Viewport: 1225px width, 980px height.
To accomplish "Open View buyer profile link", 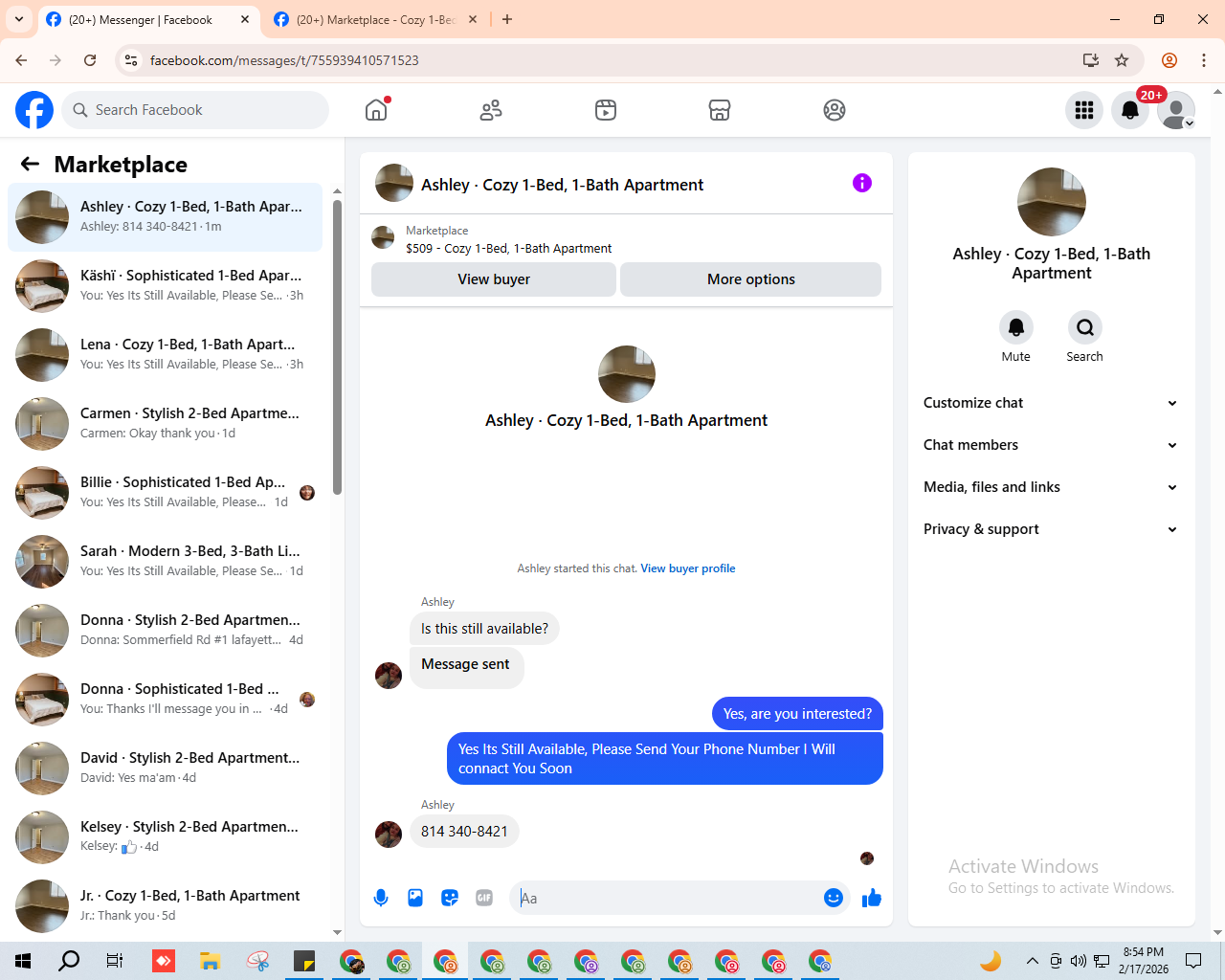I will pos(688,568).
